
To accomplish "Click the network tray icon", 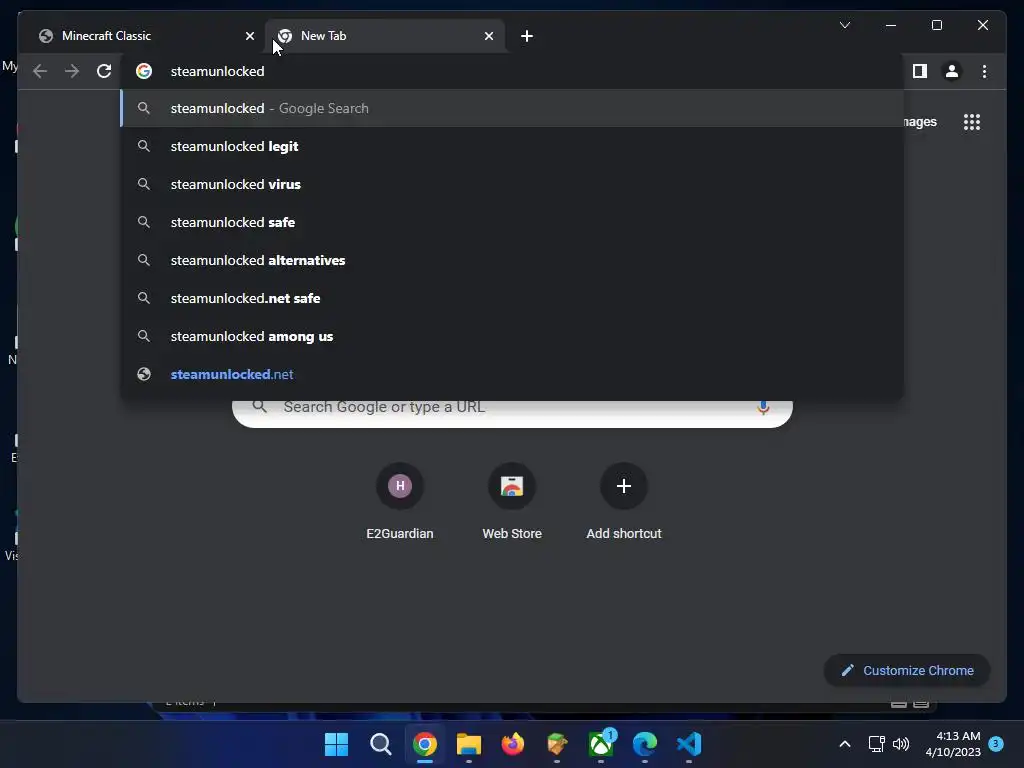I will 876,744.
